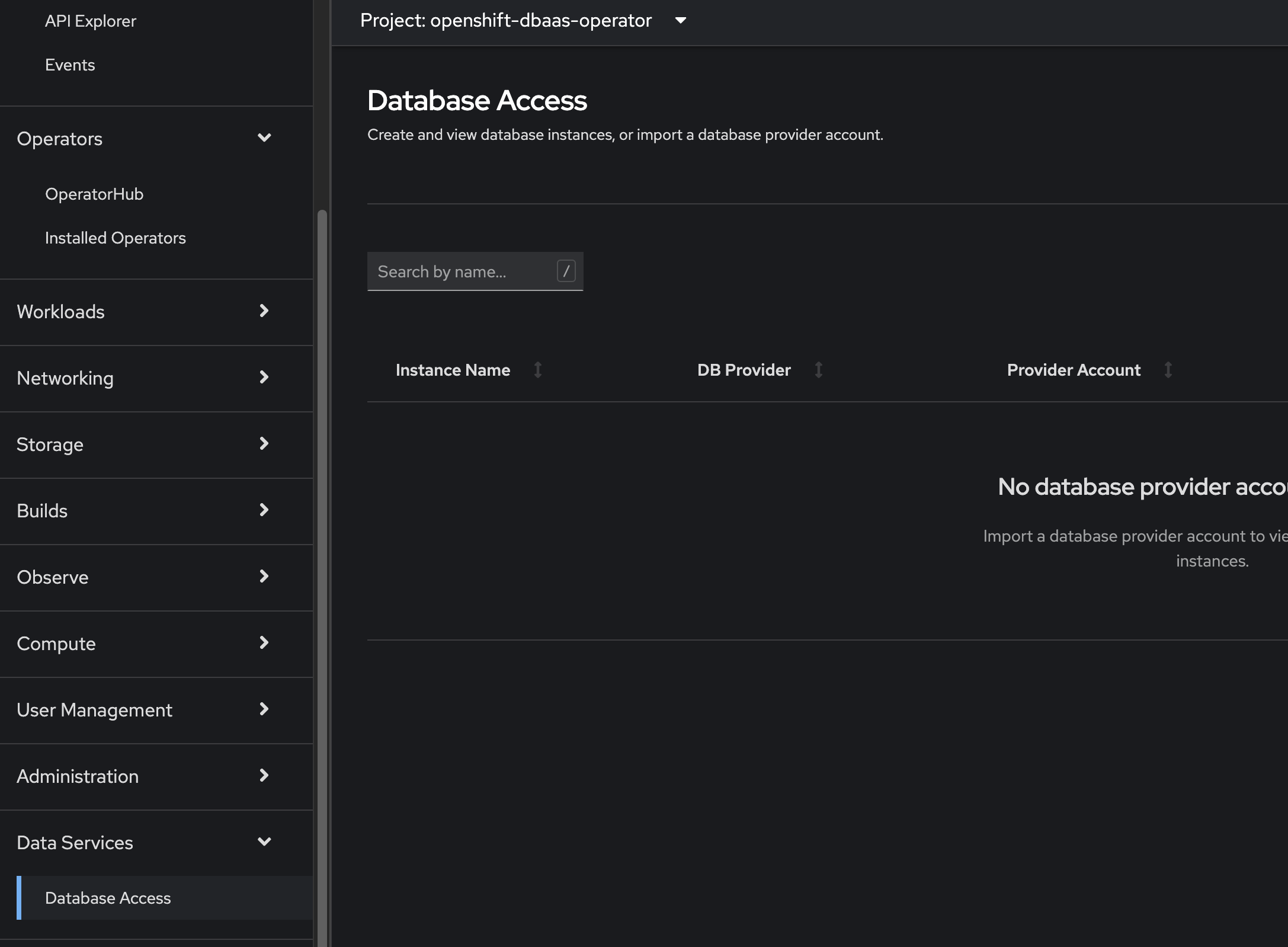Open OperatorHub page
The image size is (1288, 947).
coord(94,194)
